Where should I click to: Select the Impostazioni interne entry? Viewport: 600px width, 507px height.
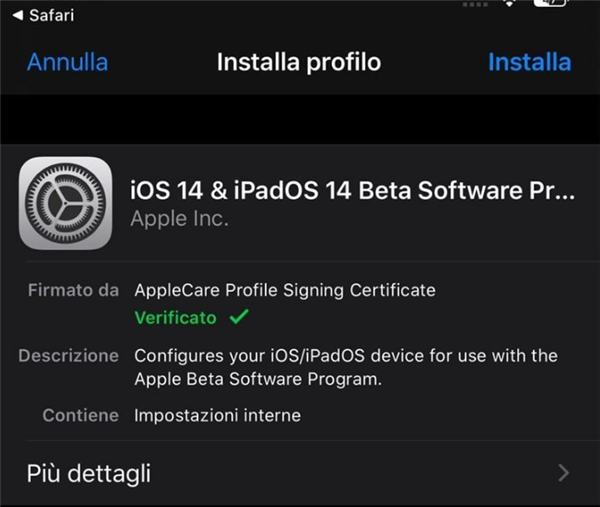[217, 415]
